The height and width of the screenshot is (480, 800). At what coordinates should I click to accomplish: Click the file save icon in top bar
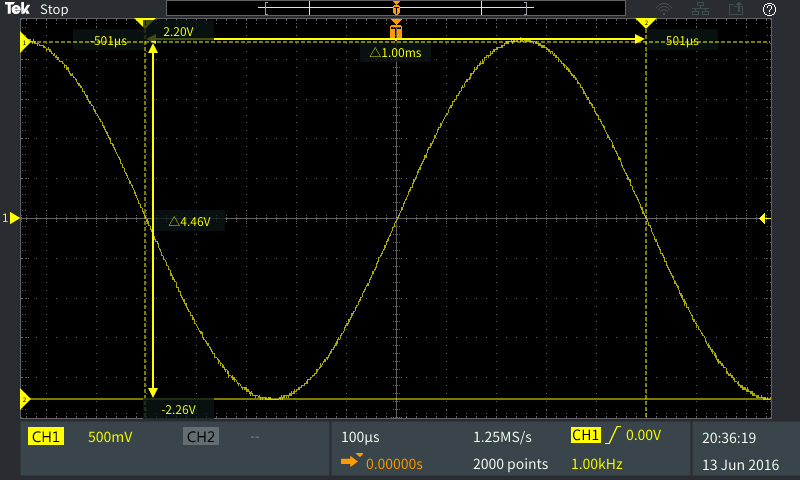pos(738,9)
